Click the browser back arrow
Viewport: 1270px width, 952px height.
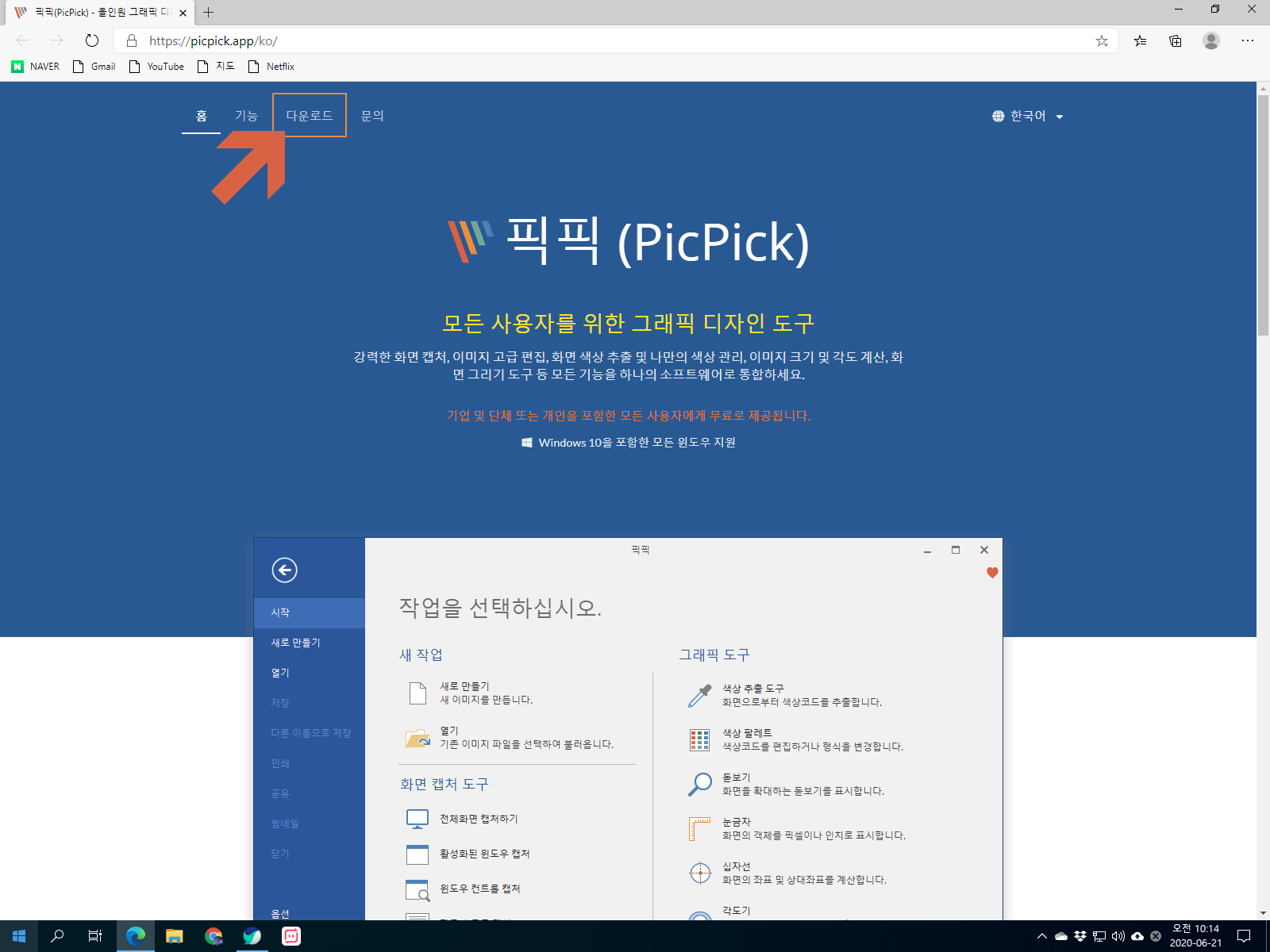coord(22,40)
